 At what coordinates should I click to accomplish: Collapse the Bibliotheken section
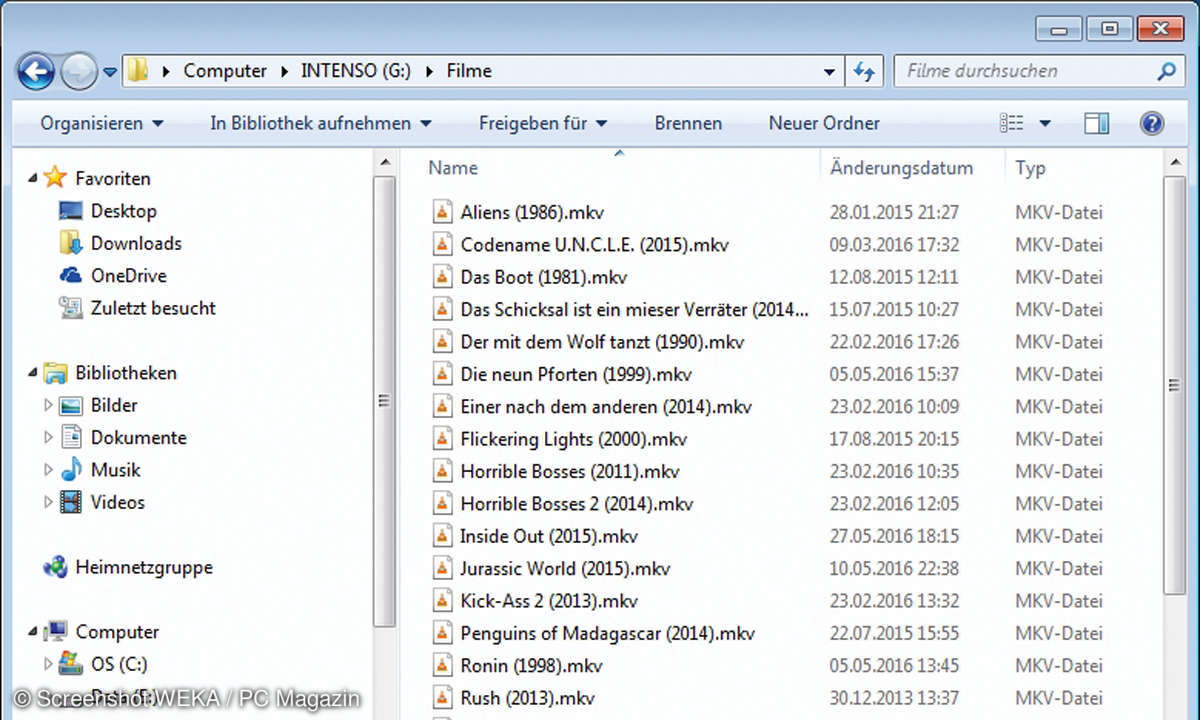[32, 373]
